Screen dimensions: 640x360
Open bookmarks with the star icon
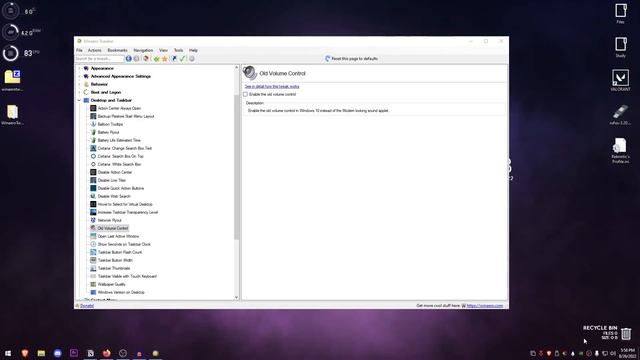[165, 59]
